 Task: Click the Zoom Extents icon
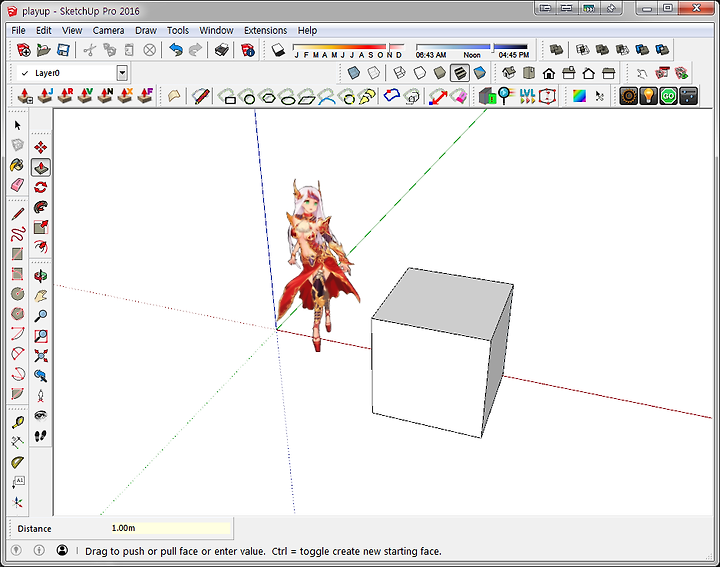pos(41,356)
